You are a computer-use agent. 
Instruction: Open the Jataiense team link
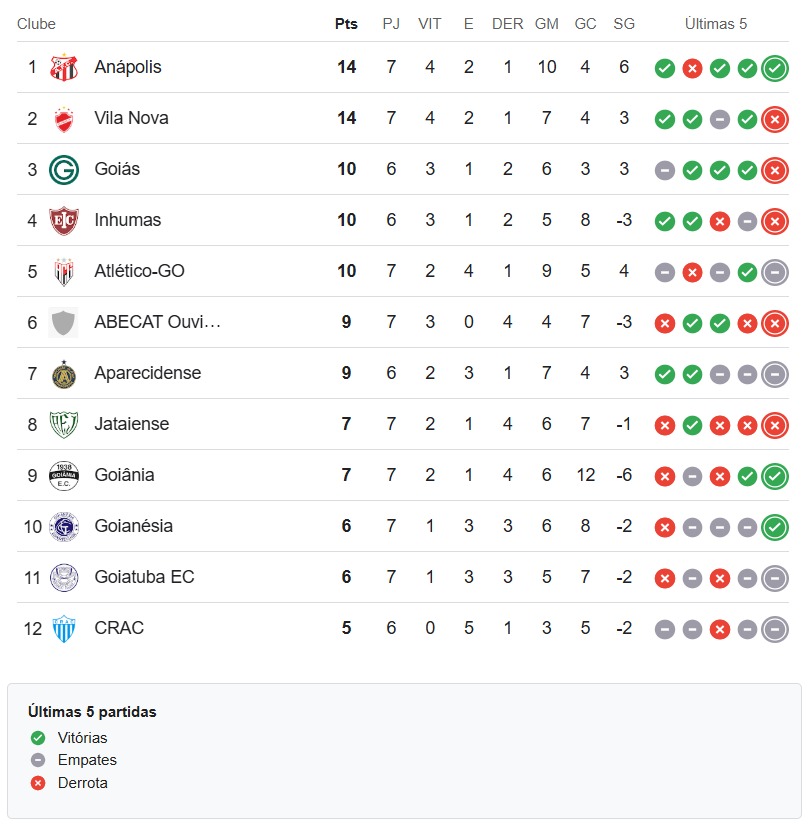tap(132, 424)
